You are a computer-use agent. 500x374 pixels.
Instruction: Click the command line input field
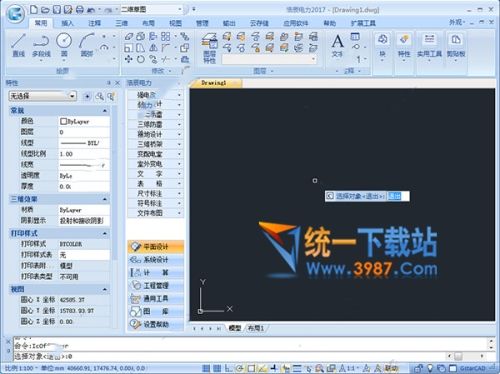tap(230, 356)
